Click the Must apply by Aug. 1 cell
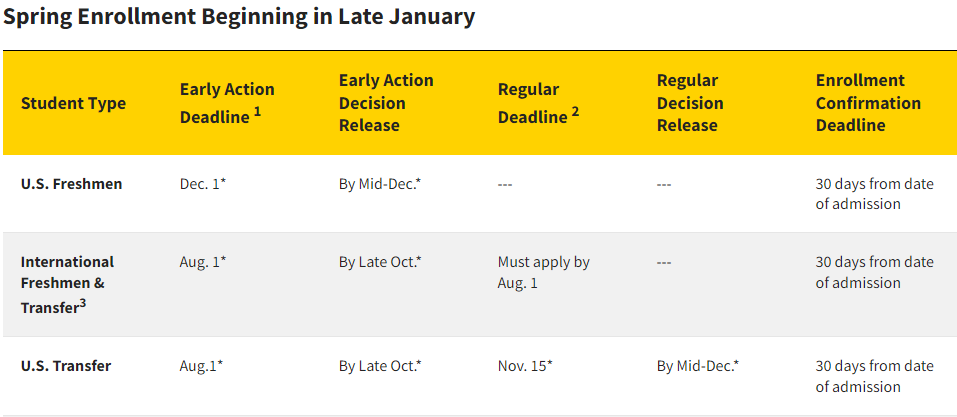957x417 pixels. (x=544, y=272)
